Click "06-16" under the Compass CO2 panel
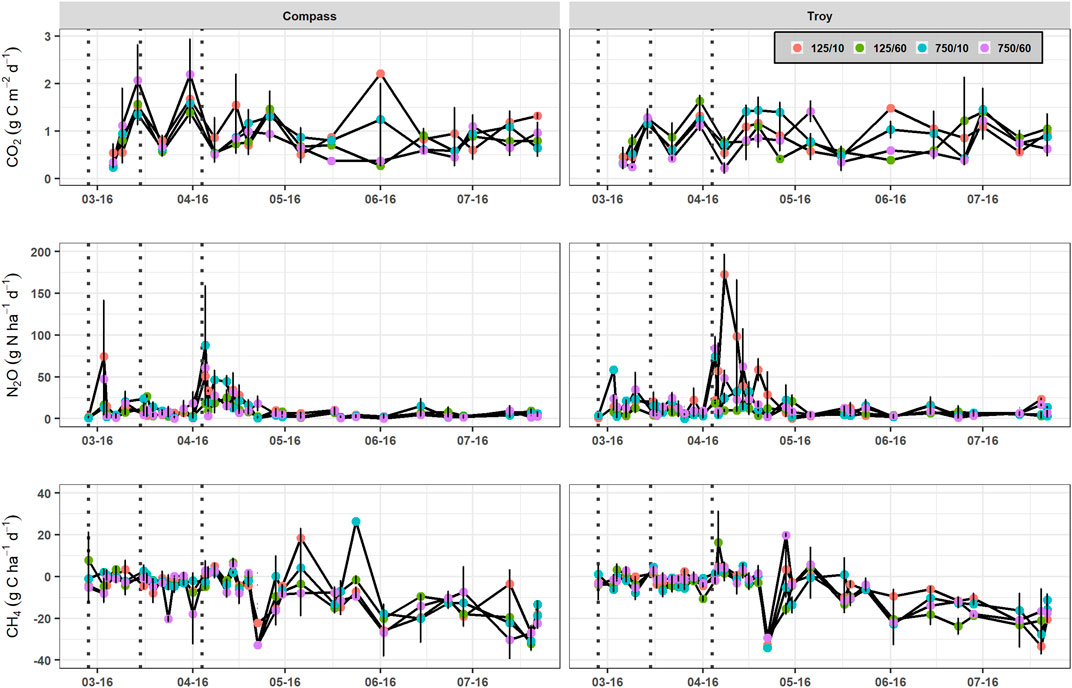The image size is (1072, 688). coord(380,199)
